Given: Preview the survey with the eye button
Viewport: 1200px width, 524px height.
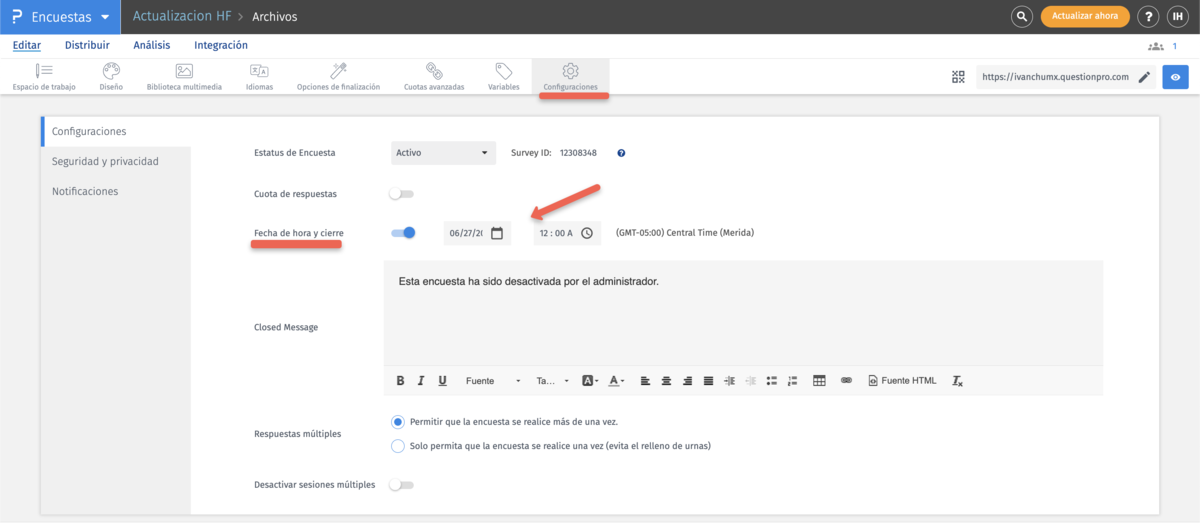Looking at the screenshot, I should coord(1175,77).
